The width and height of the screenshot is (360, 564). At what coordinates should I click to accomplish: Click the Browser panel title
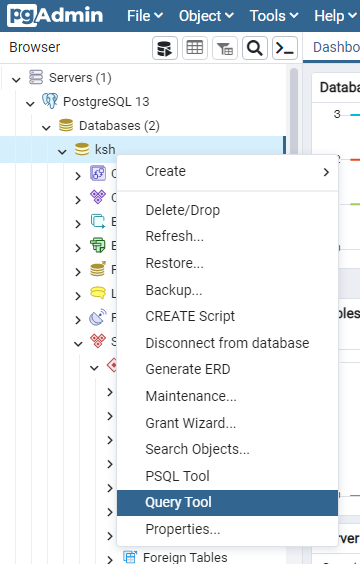[x=35, y=47]
